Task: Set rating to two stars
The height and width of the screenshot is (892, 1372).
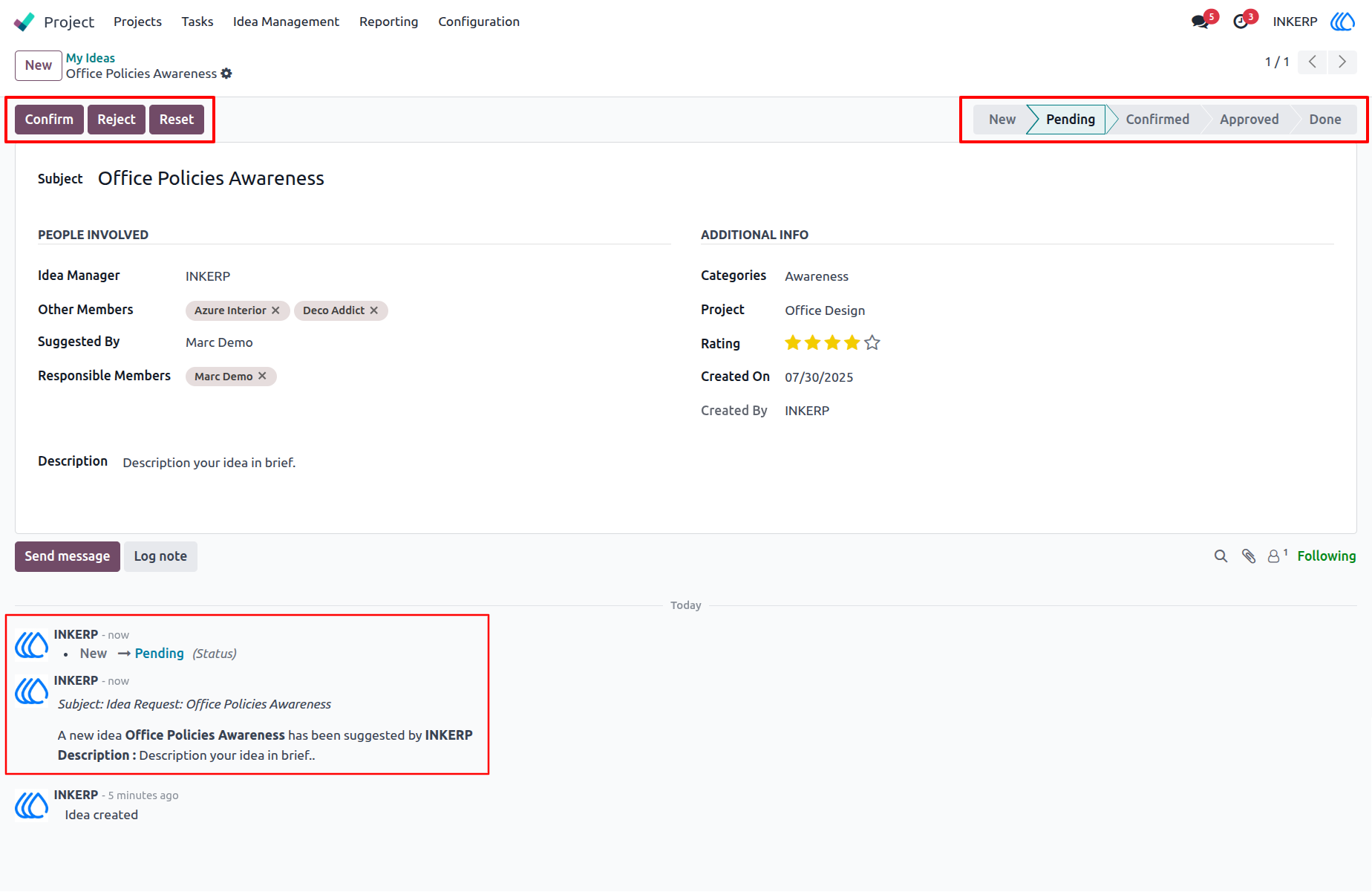Action: pos(813,342)
